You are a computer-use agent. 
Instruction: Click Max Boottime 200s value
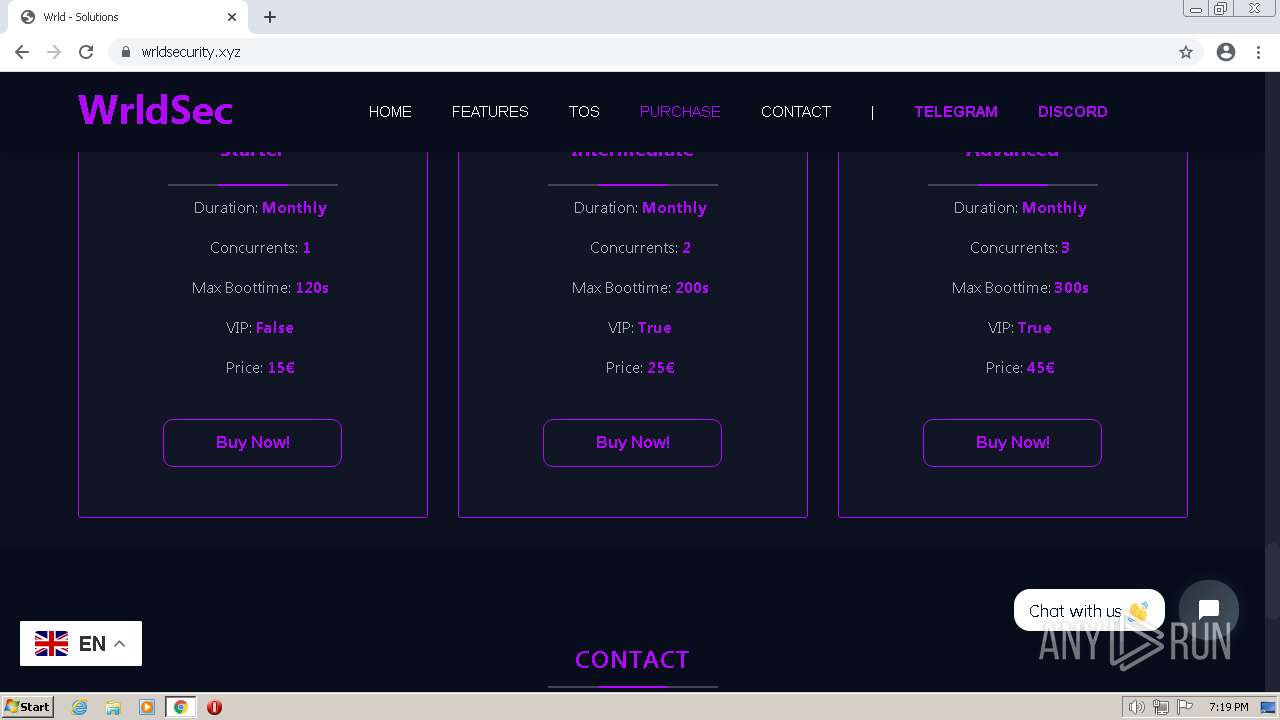coord(692,288)
